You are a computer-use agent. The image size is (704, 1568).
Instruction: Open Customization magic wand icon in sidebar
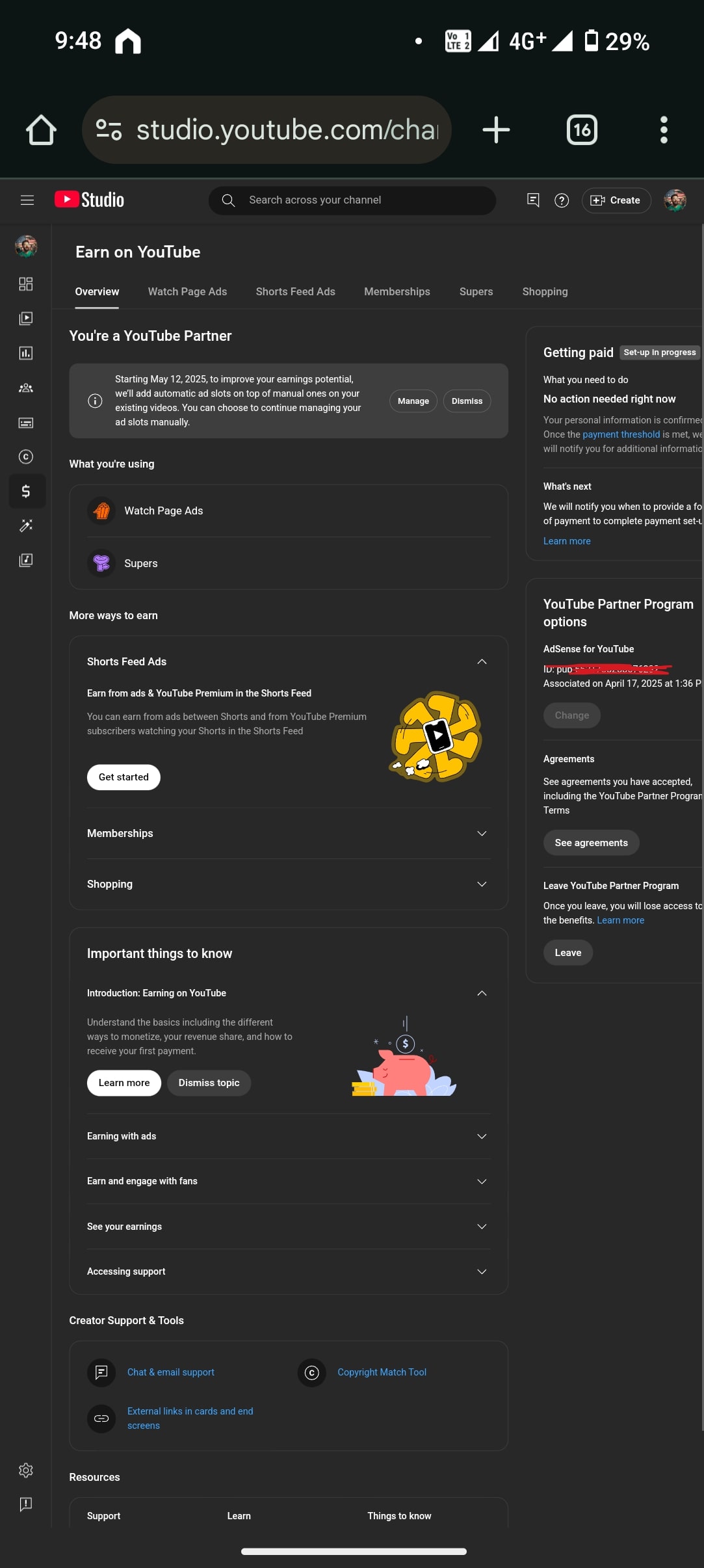(26, 525)
